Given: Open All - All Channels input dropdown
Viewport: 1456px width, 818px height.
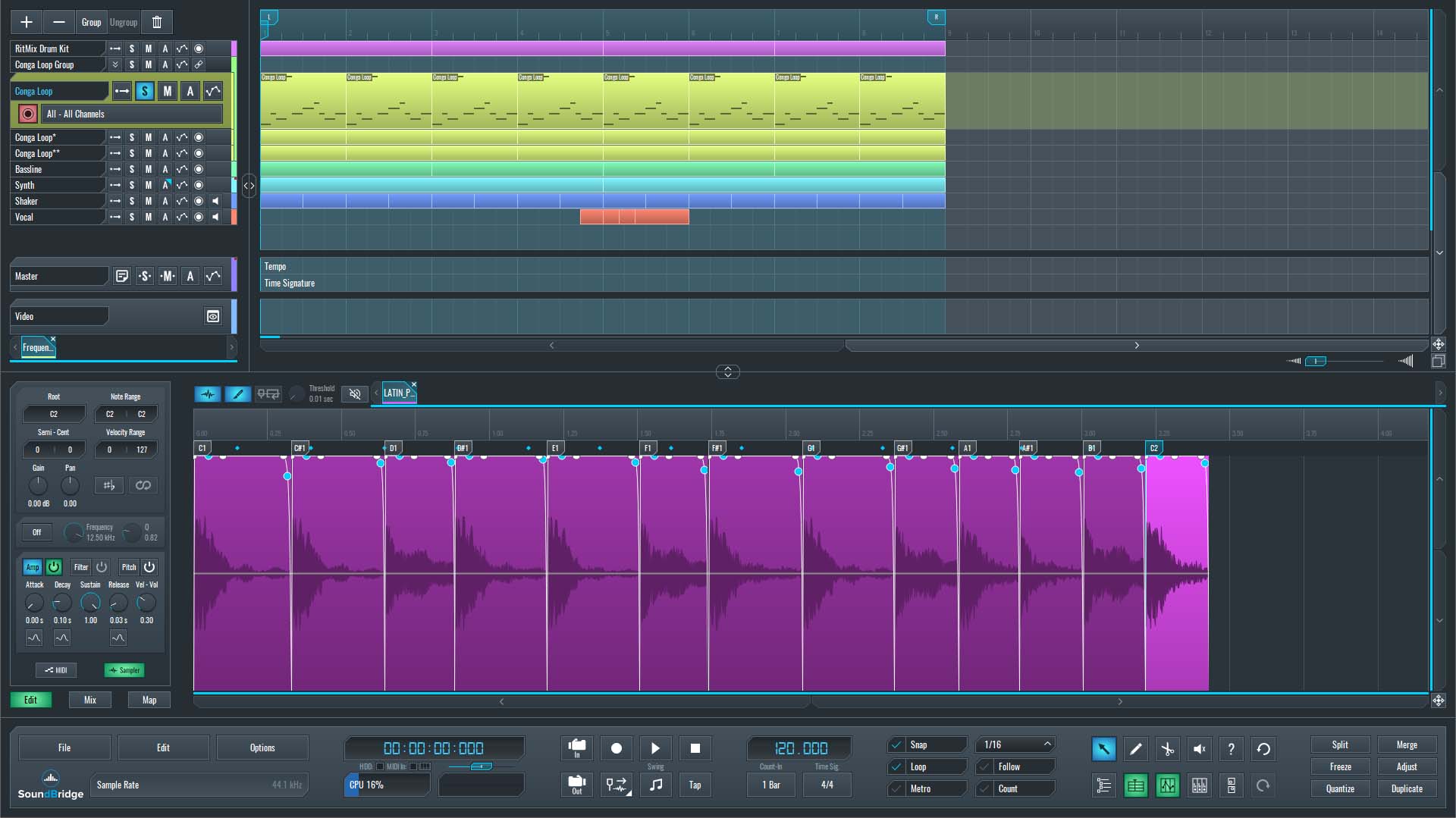Looking at the screenshot, I should [132, 114].
